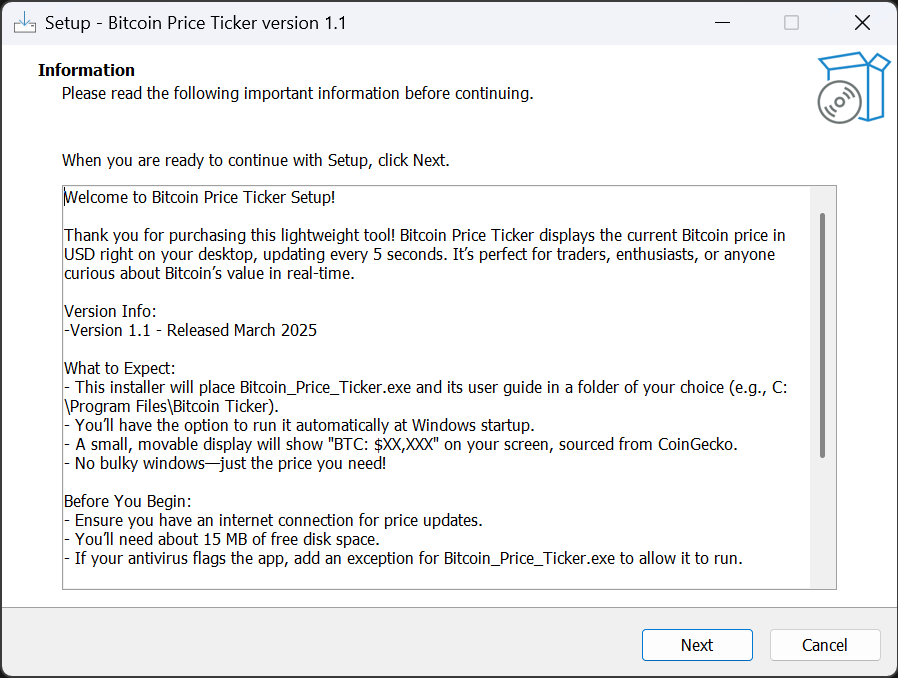898x678 pixels.
Task: Click the vertical scrollbar thumb in info box
Action: pos(823,335)
